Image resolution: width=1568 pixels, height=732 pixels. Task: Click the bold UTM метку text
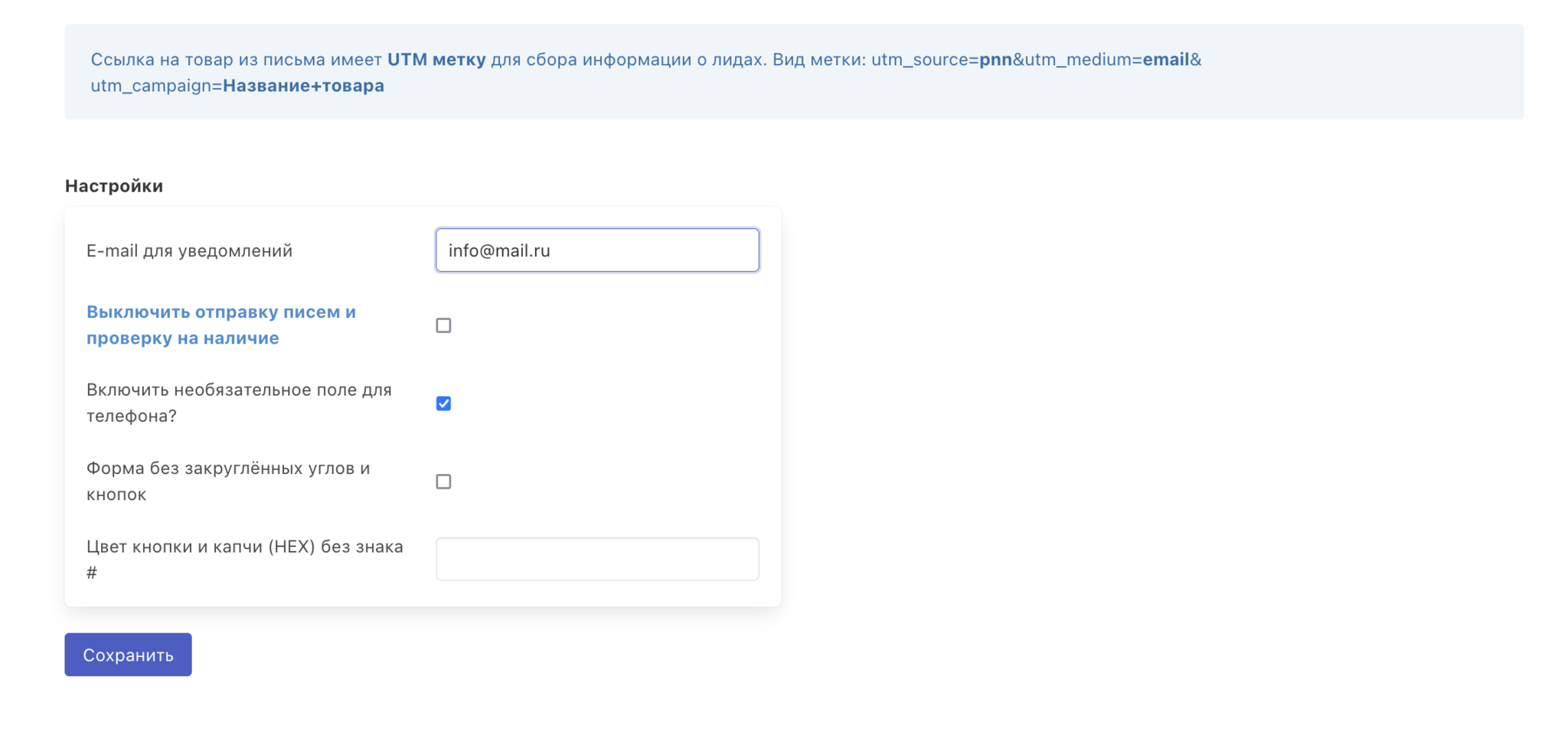436,59
